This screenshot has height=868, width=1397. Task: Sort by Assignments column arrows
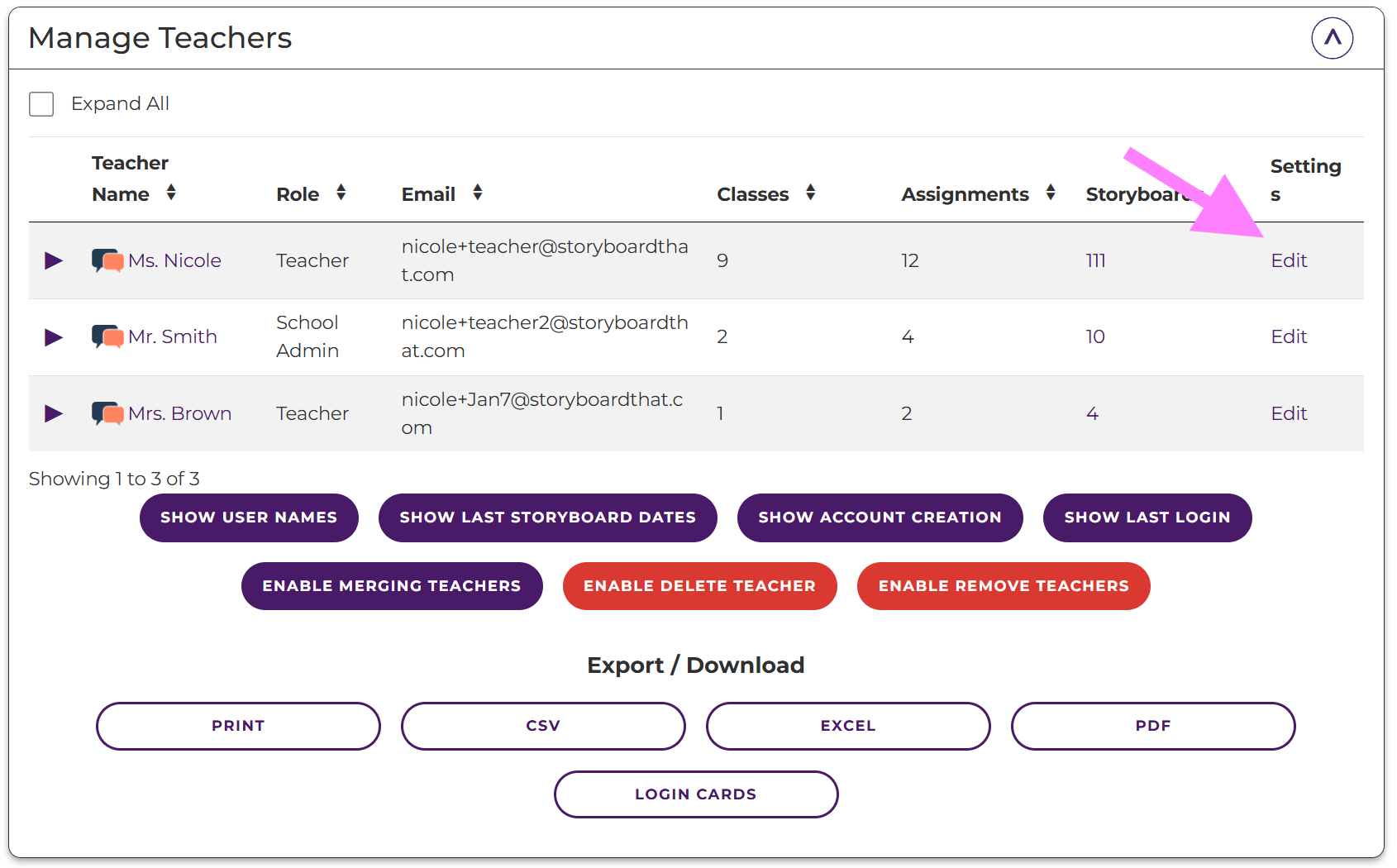pyautogui.click(x=1050, y=193)
